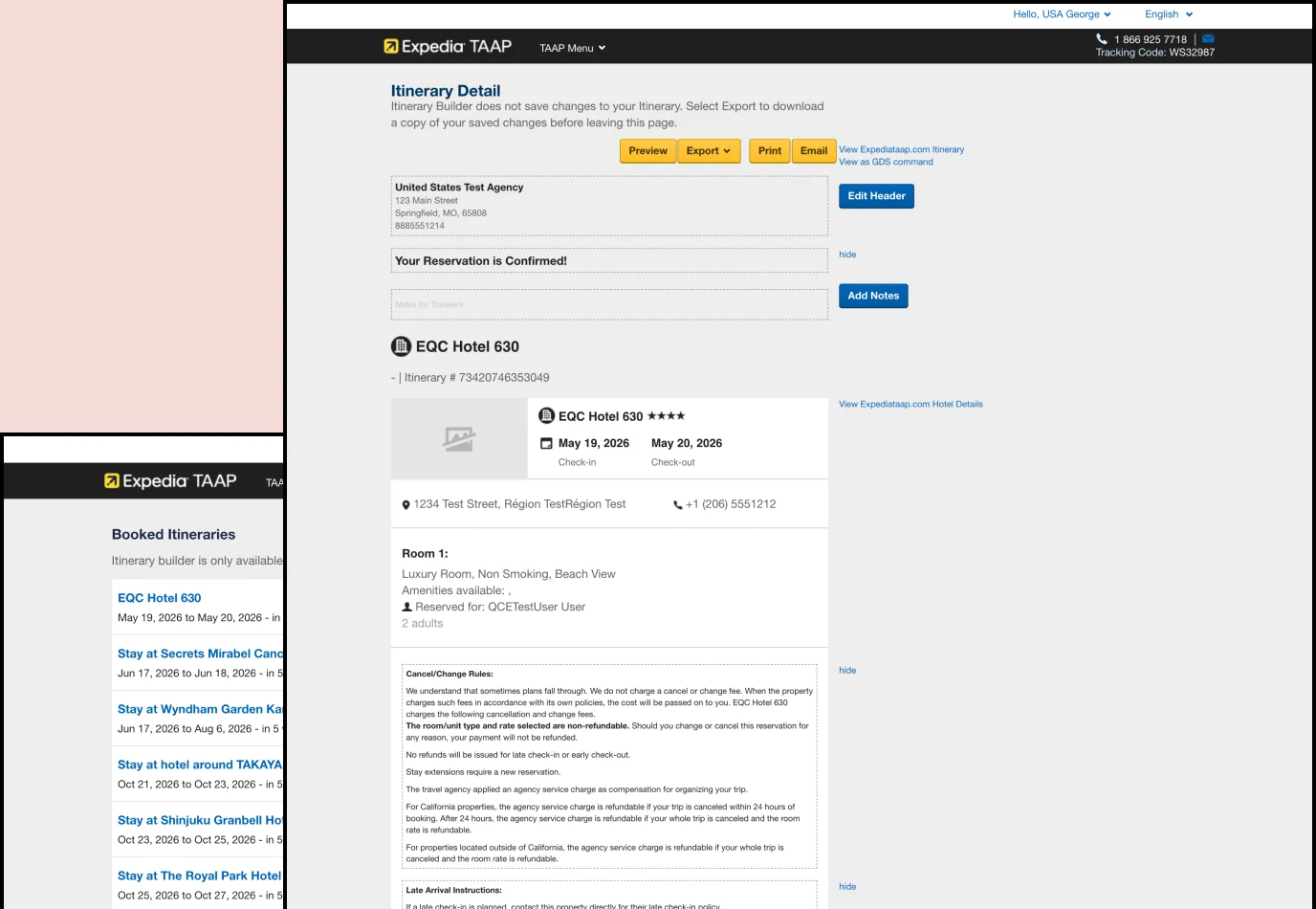This screenshot has height=909, width=1316.
Task: Click Luxury Room, Non Smoking, Beach View text
Action: [509, 574]
